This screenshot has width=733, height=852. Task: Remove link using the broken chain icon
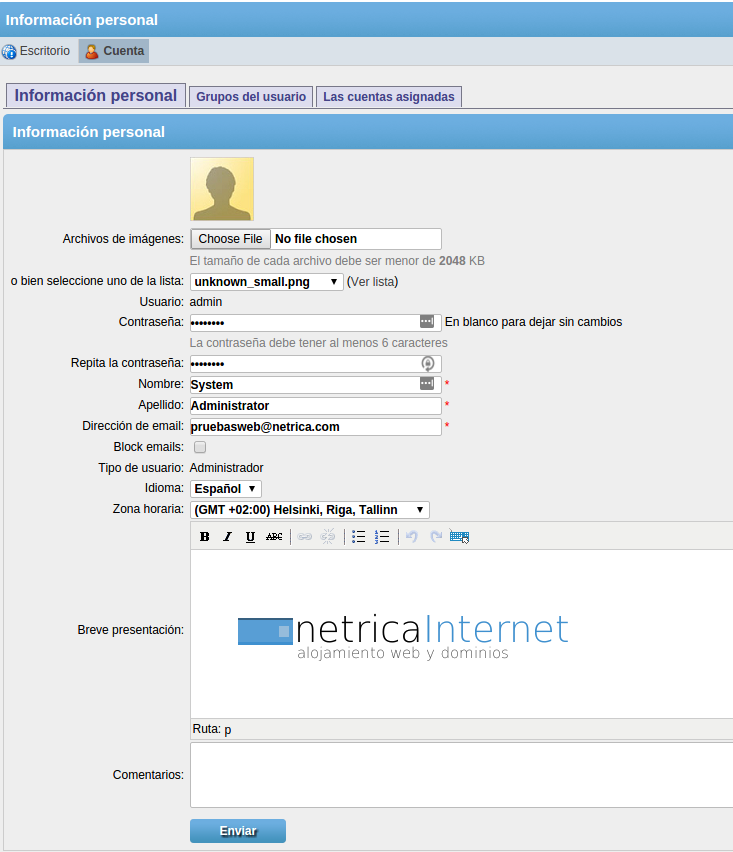(x=328, y=537)
